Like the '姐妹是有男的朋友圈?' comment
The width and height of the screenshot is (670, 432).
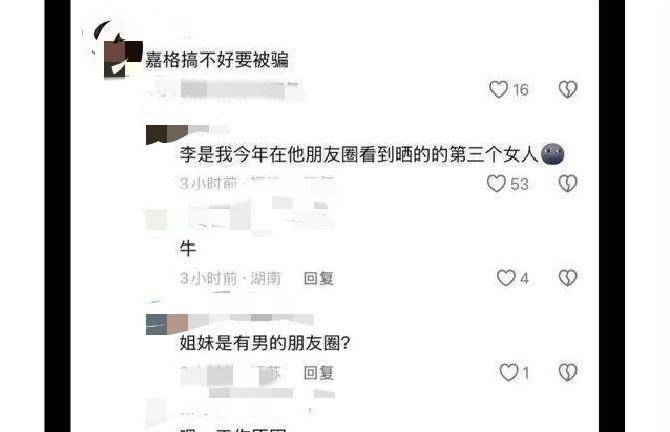[x=509, y=372]
